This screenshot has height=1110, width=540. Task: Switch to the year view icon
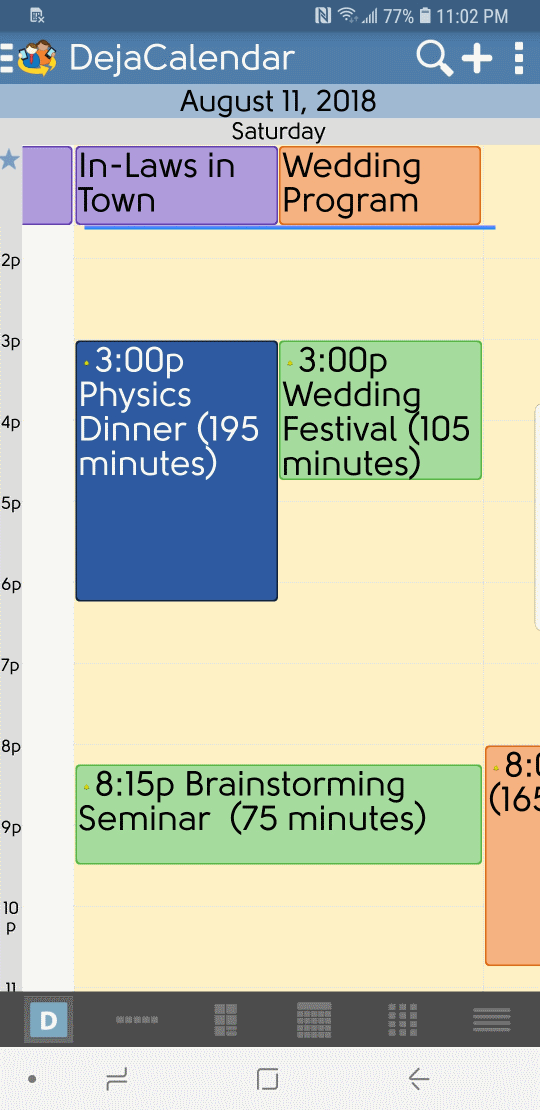tap(402, 1019)
